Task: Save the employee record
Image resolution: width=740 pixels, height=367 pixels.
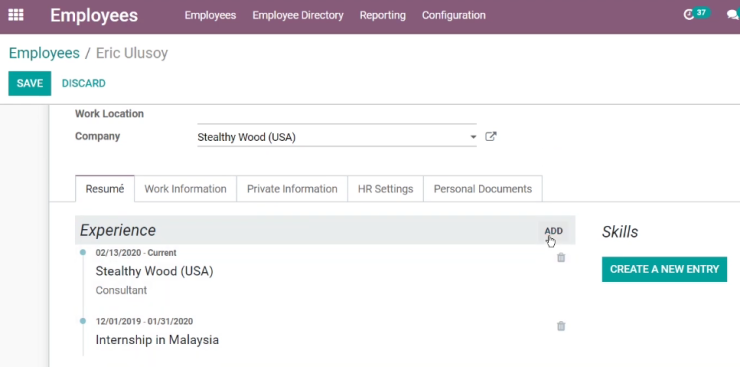Action: pyautogui.click(x=30, y=83)
